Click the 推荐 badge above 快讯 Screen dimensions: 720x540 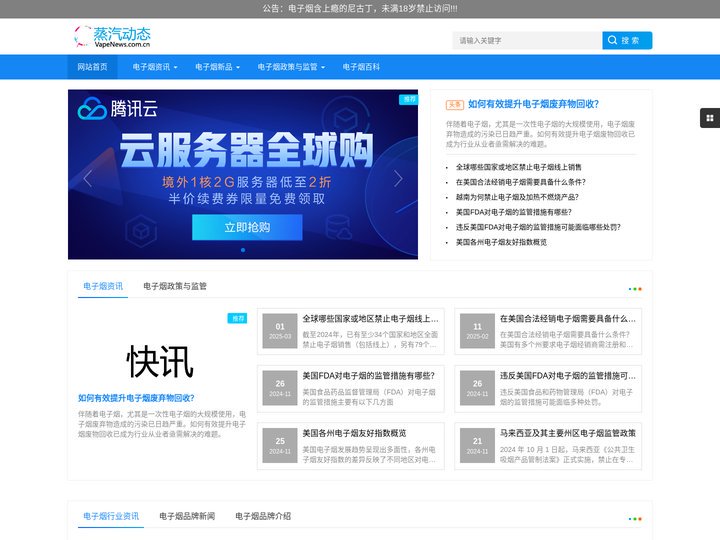237,318
